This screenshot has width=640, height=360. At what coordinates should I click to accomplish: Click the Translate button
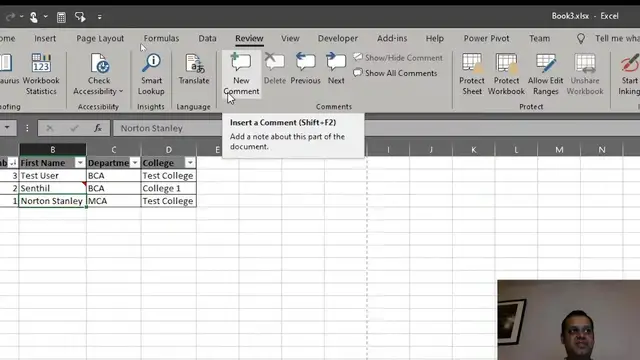194,69
